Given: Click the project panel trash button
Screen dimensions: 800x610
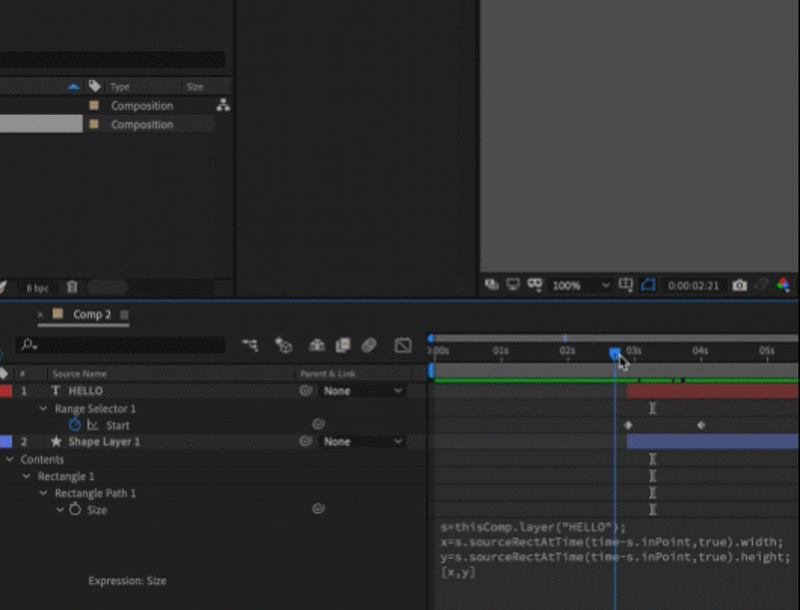Looking at the screenshot, I should point(72,287).
